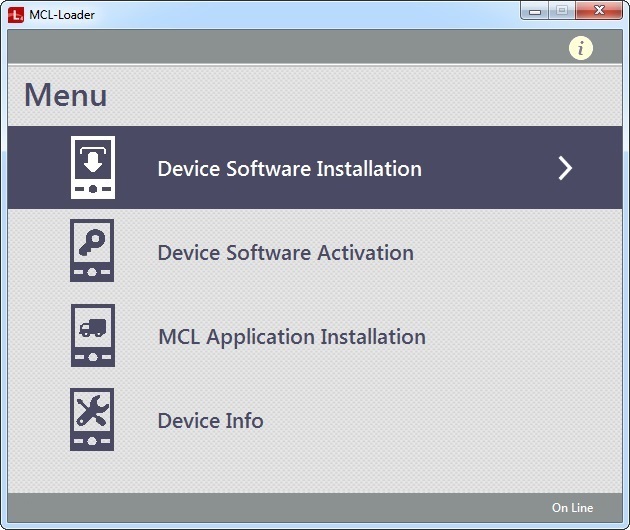
Task: Open the Device Software Activation menu entry
Action: [x=285, y=253]
